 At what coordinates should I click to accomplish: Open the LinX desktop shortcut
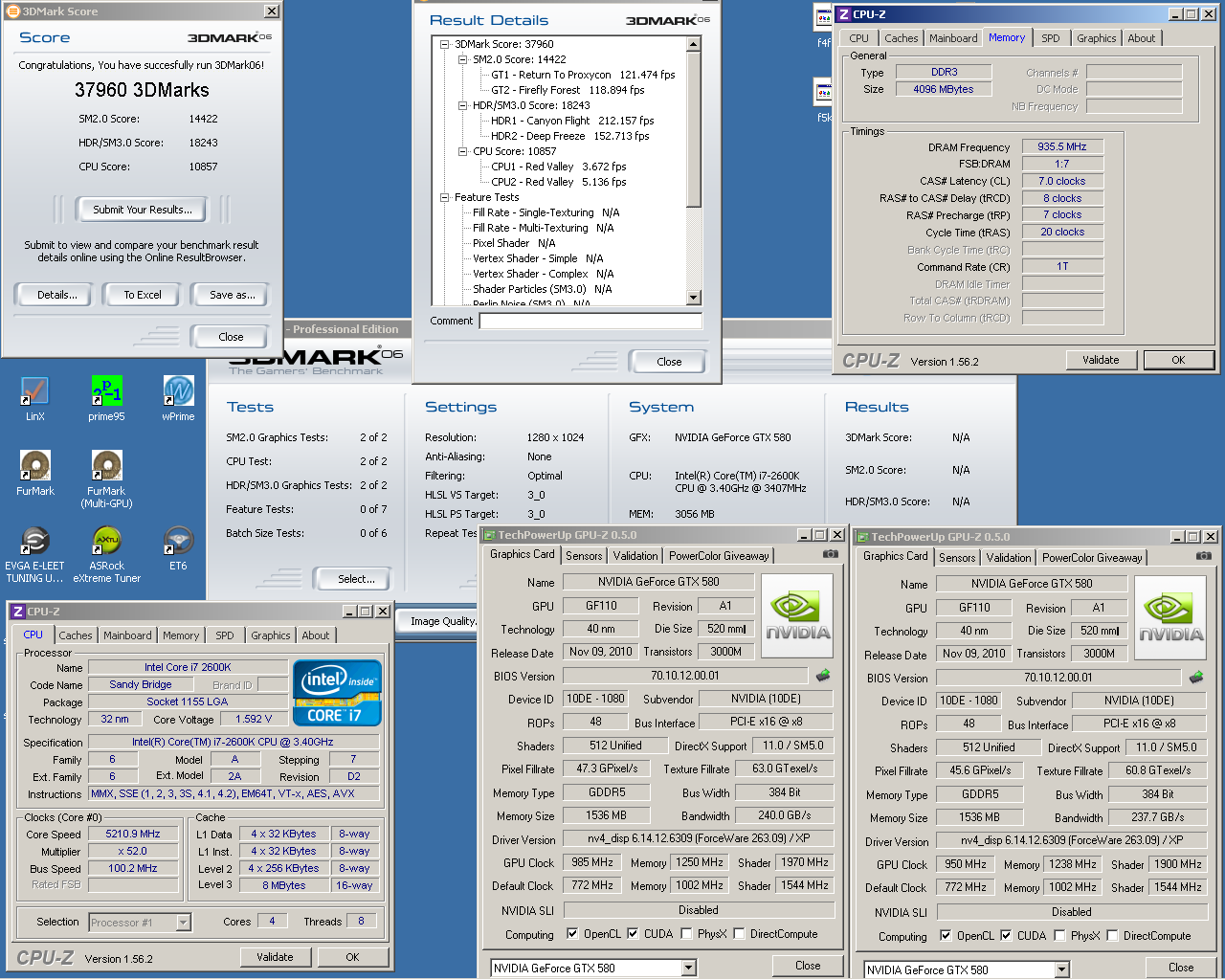(34, 398)
